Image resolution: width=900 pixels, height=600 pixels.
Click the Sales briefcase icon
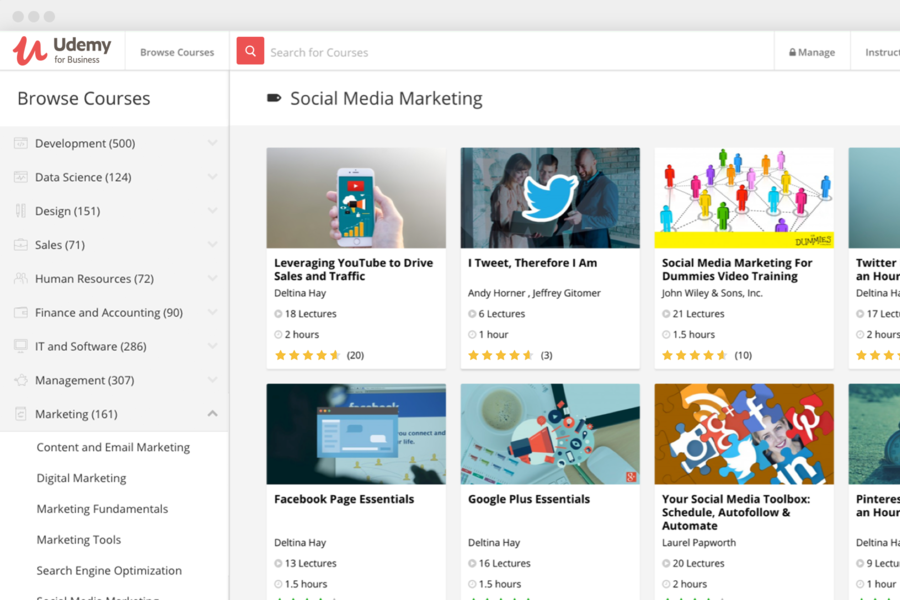21,245
